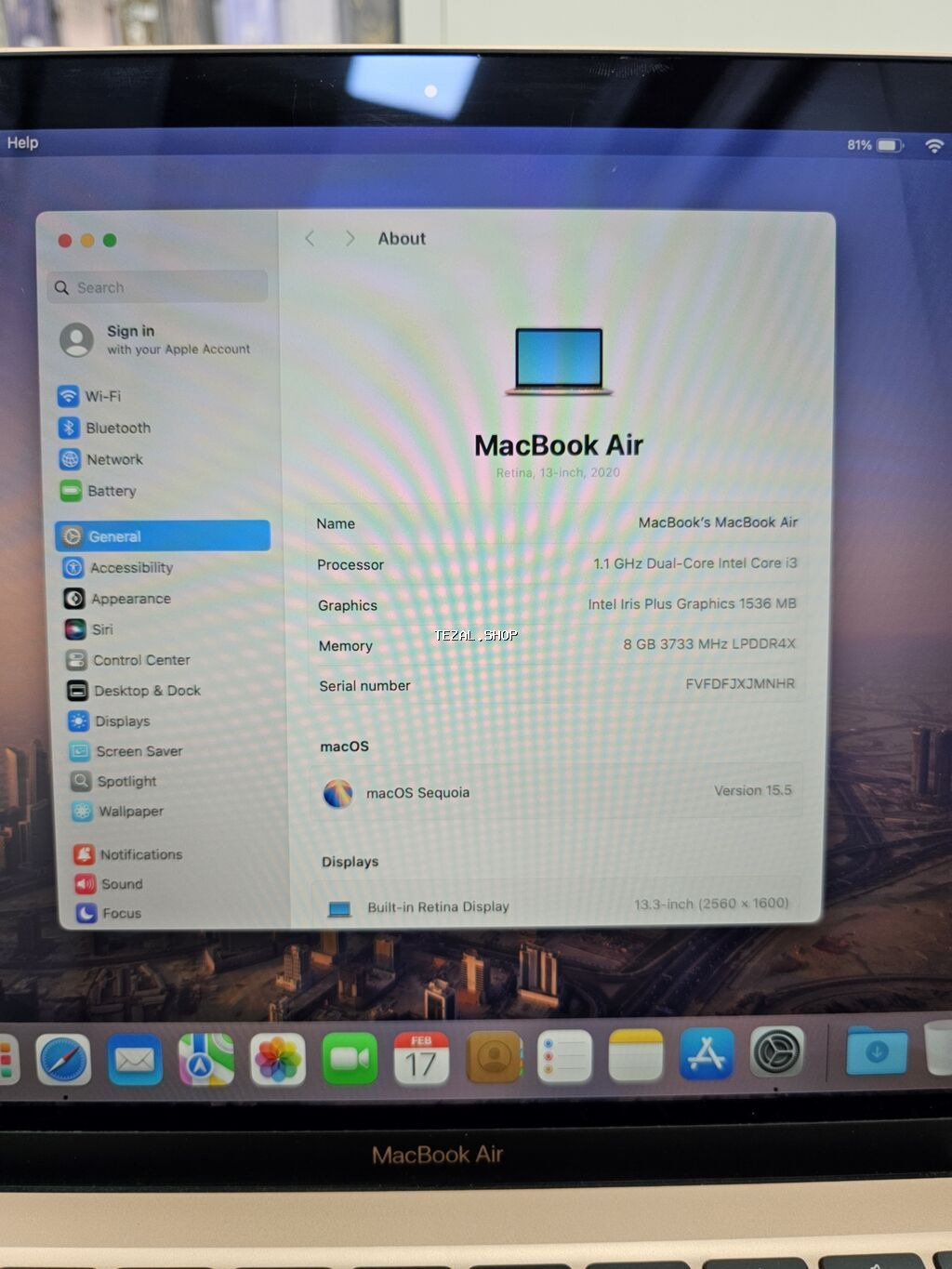
Task: Select Desktop & Dock settings
Action: (146, 691)
